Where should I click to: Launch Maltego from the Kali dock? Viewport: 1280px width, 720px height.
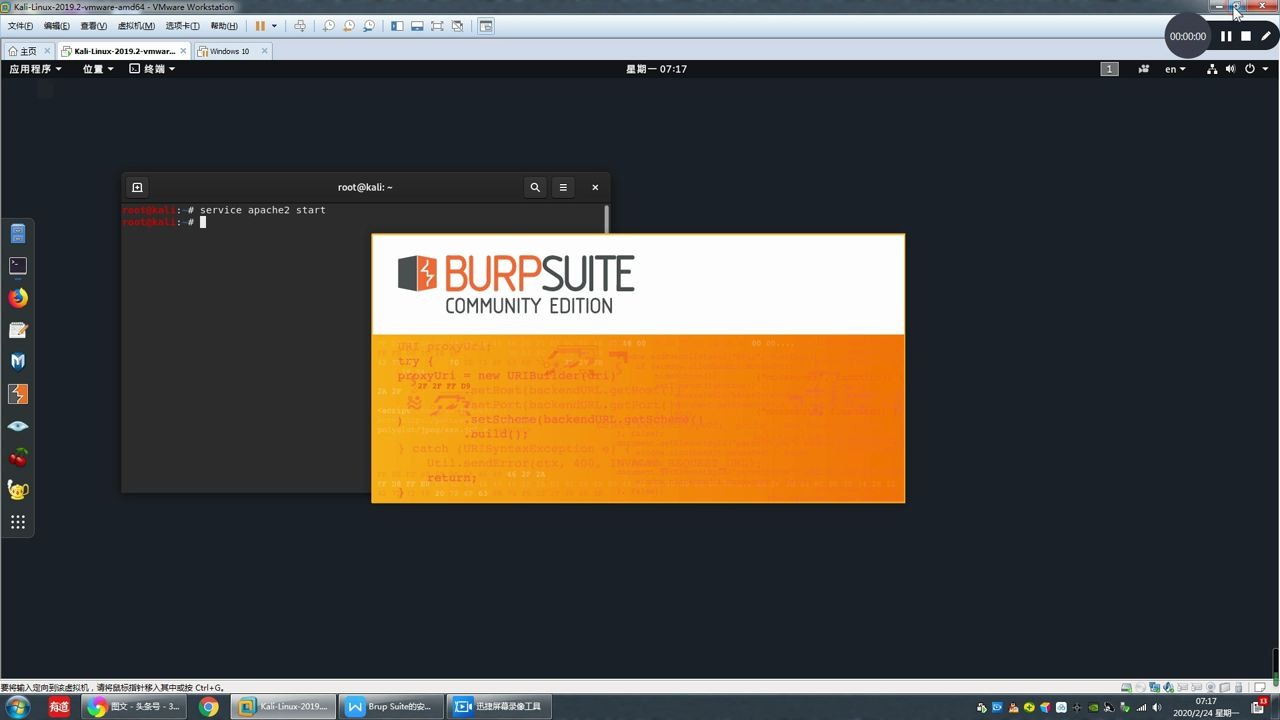tap(18, 362)
